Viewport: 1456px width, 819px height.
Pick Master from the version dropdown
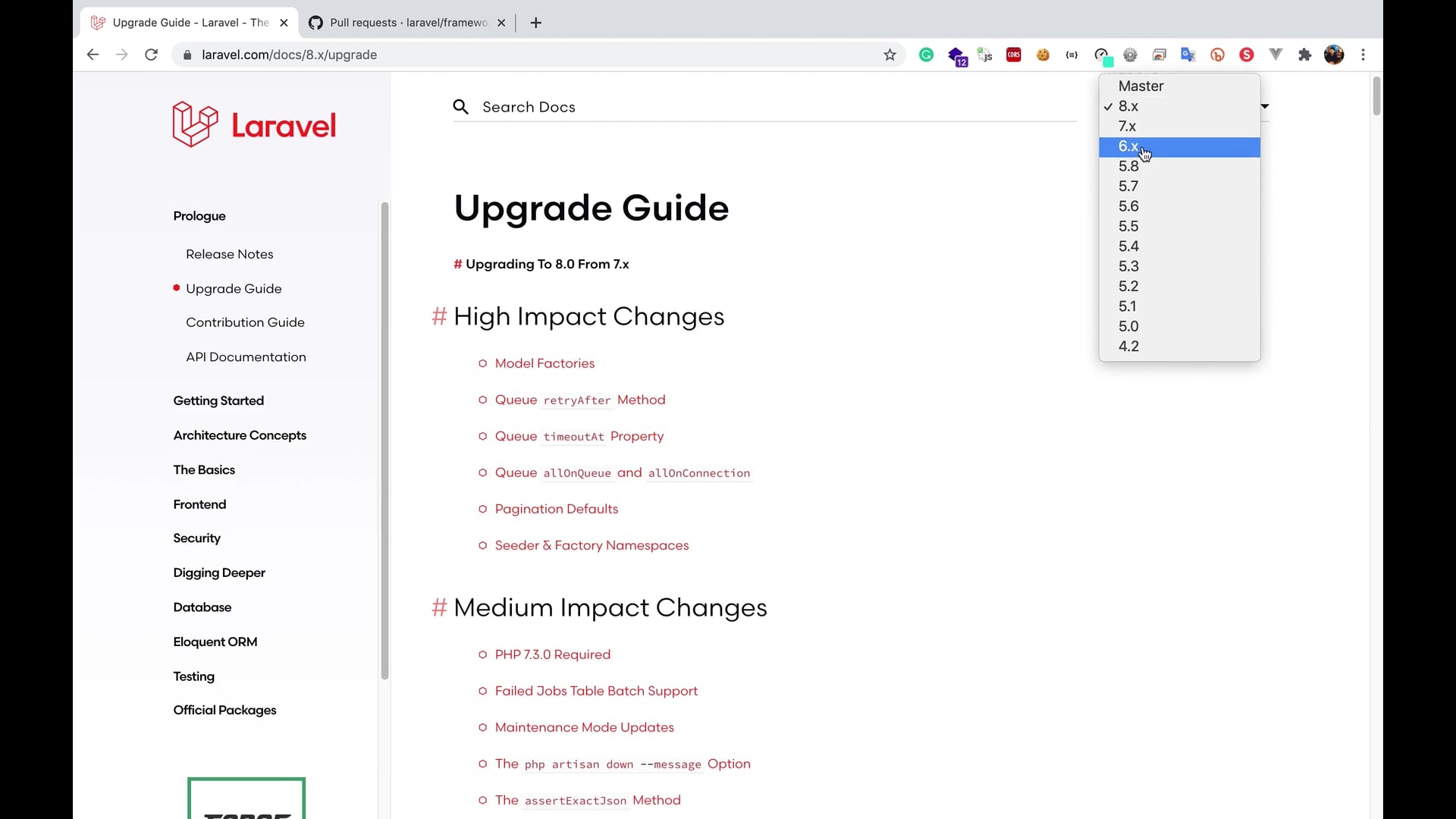click(1179, 86)
